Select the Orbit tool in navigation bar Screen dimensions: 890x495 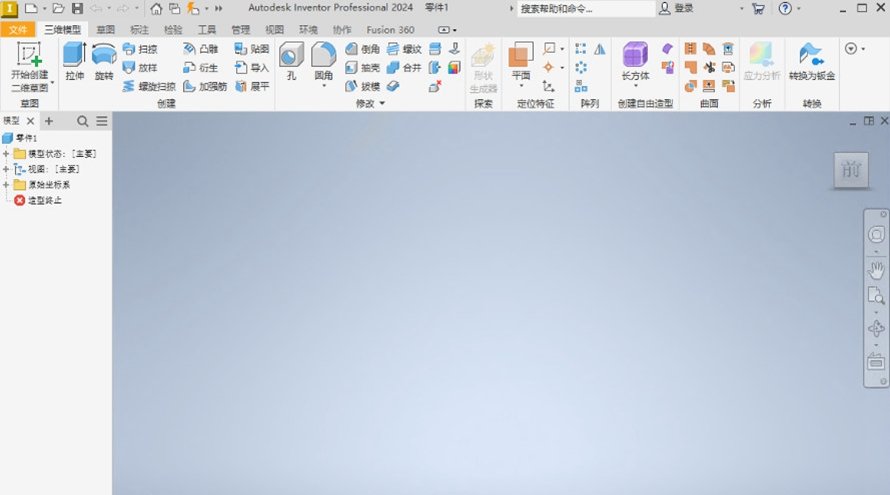click(x=876, y=328)
